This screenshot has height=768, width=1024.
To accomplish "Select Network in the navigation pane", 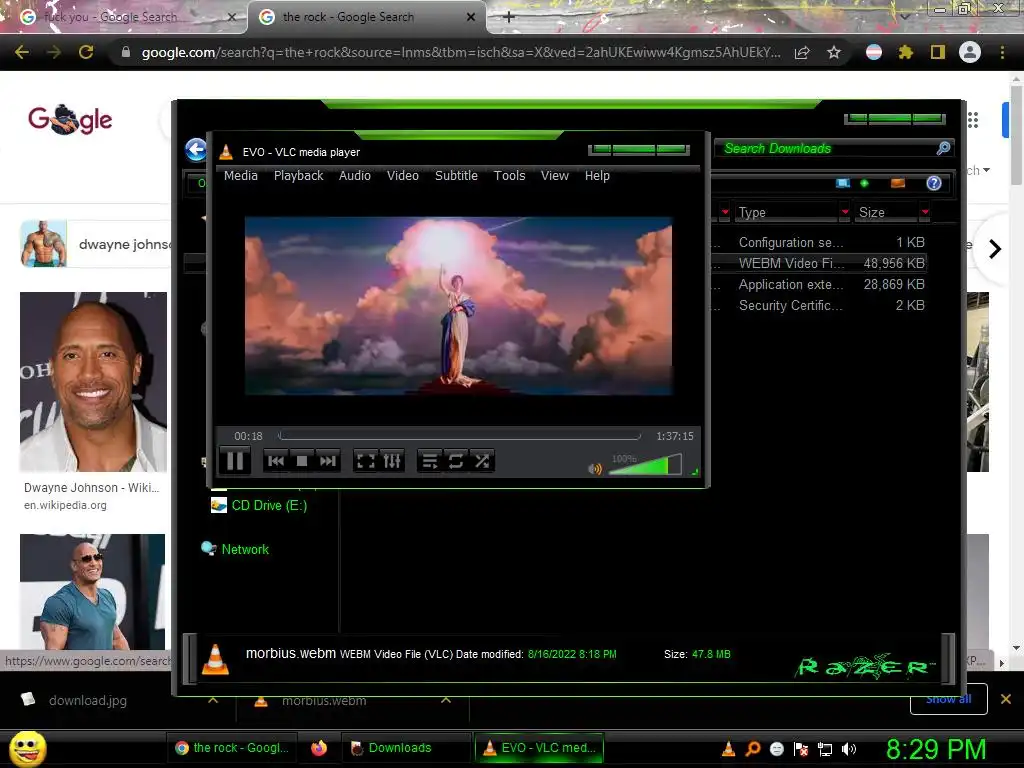I will 235,549.
